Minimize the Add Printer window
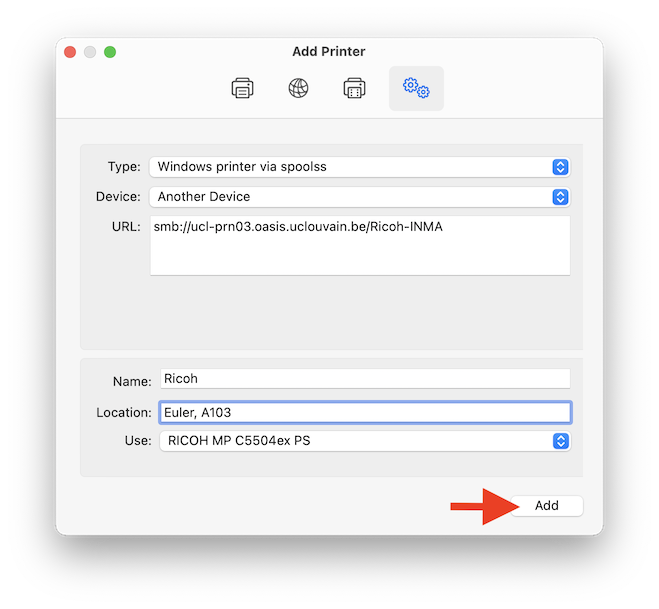659x609 pixels. [x=90, y=52]
